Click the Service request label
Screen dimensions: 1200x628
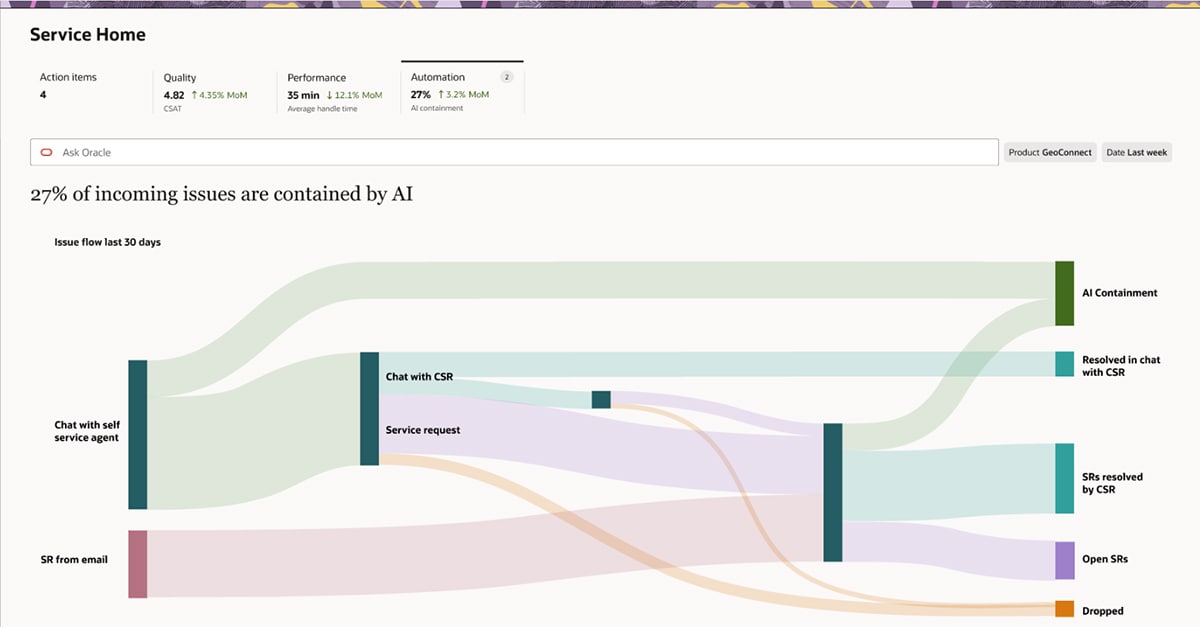[x=423, y=430]
